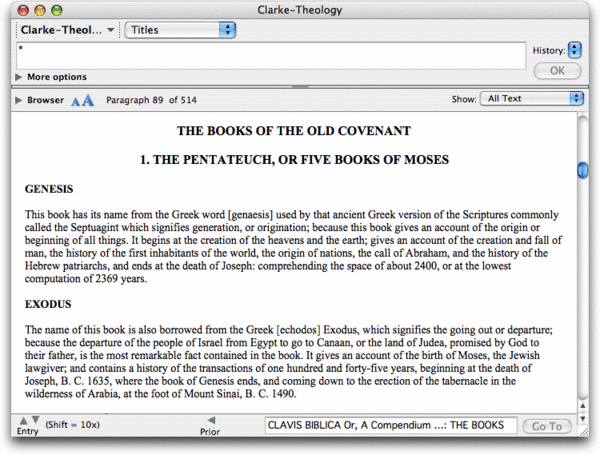Image resolution: width=600 pixels, height=455 pixels.
Task: Click the EXODUS heading
Action: pyautogui.click(x=48, y=304)
